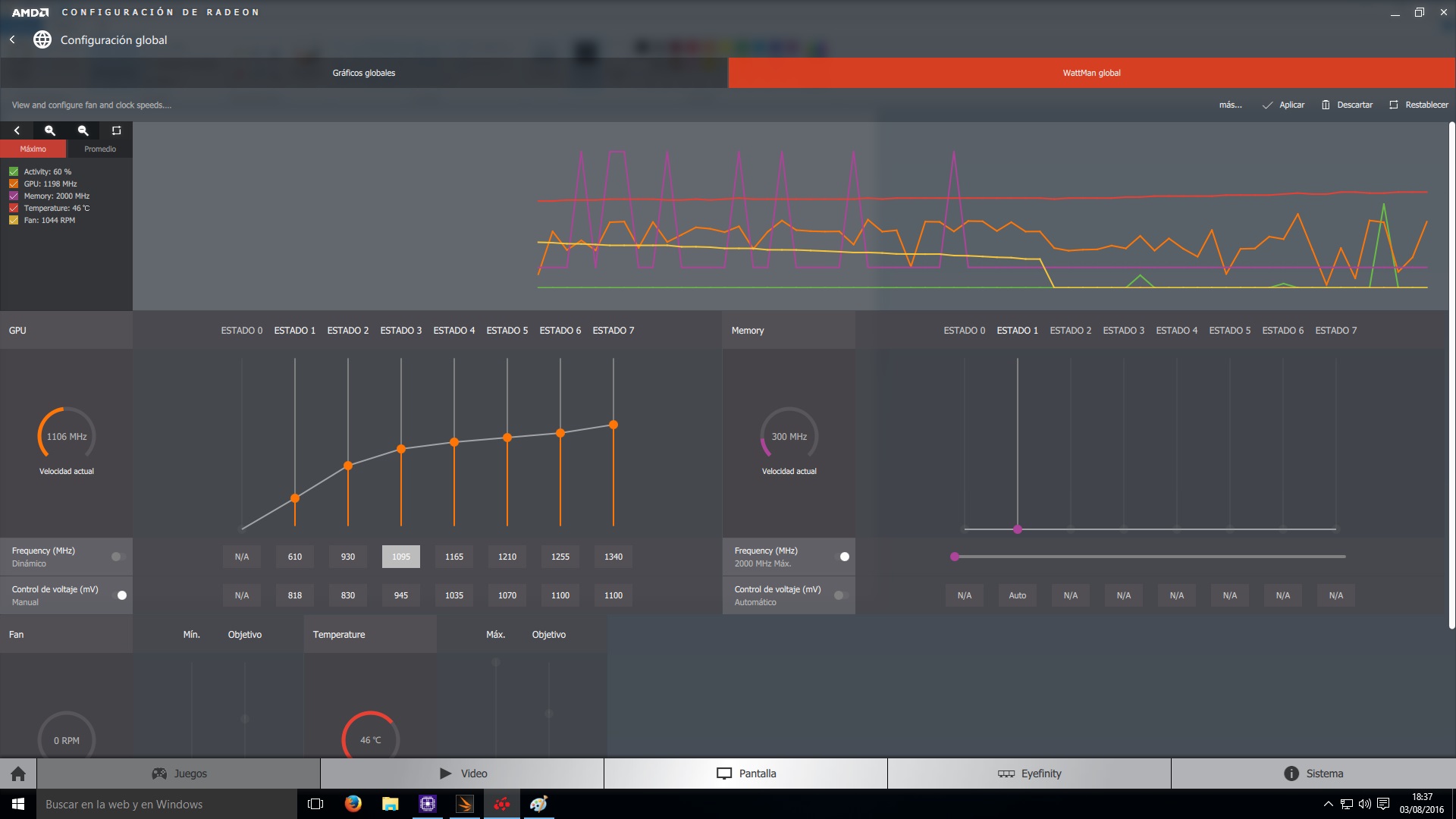Click Memory frequency slider handle
Viewport: 1456px width, 819px height.
(x=955, y=557)
